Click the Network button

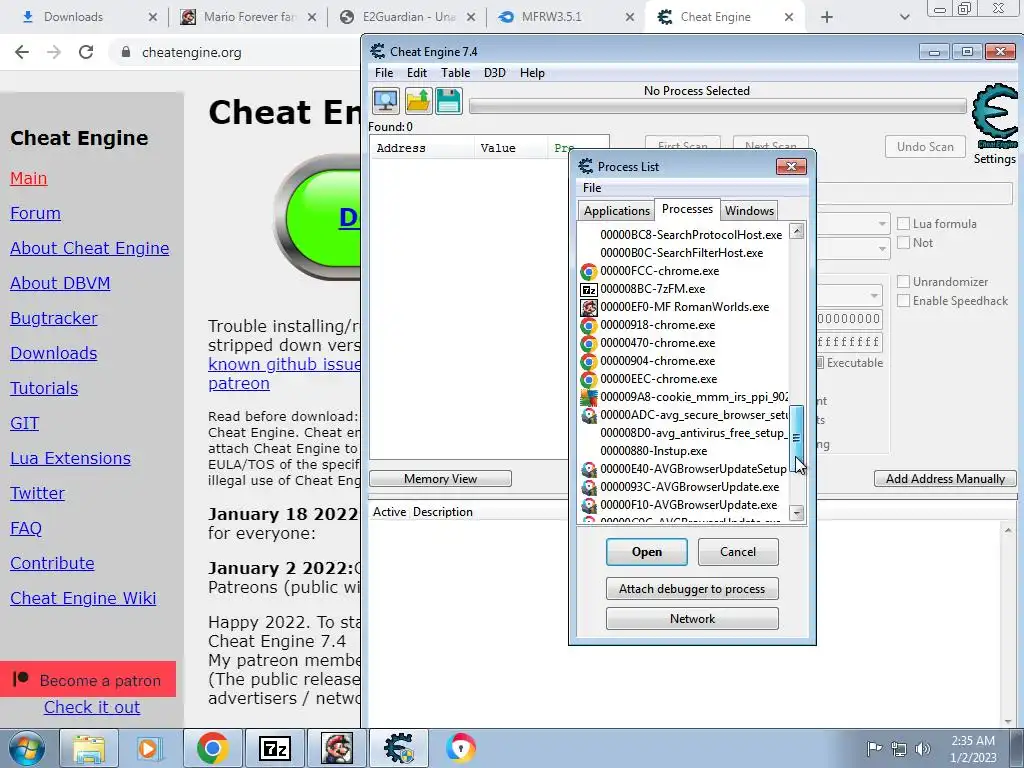pos(692,618)
